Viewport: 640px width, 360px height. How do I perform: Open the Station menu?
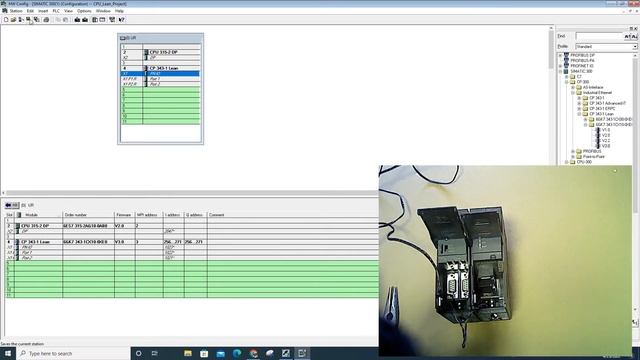(16, 11)
